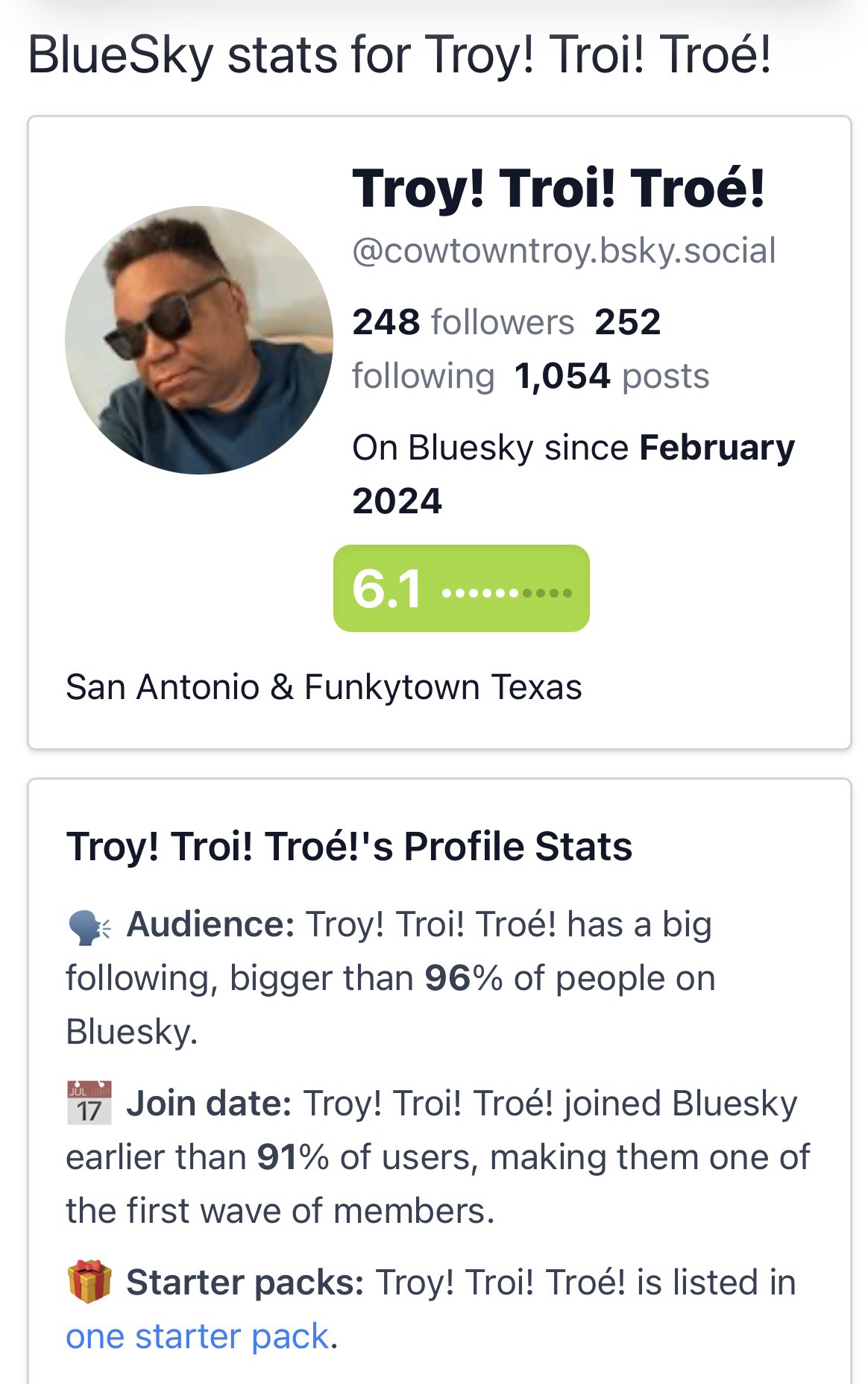
Task: Click the bold 'Audience:' label
Action: (210, 924)
